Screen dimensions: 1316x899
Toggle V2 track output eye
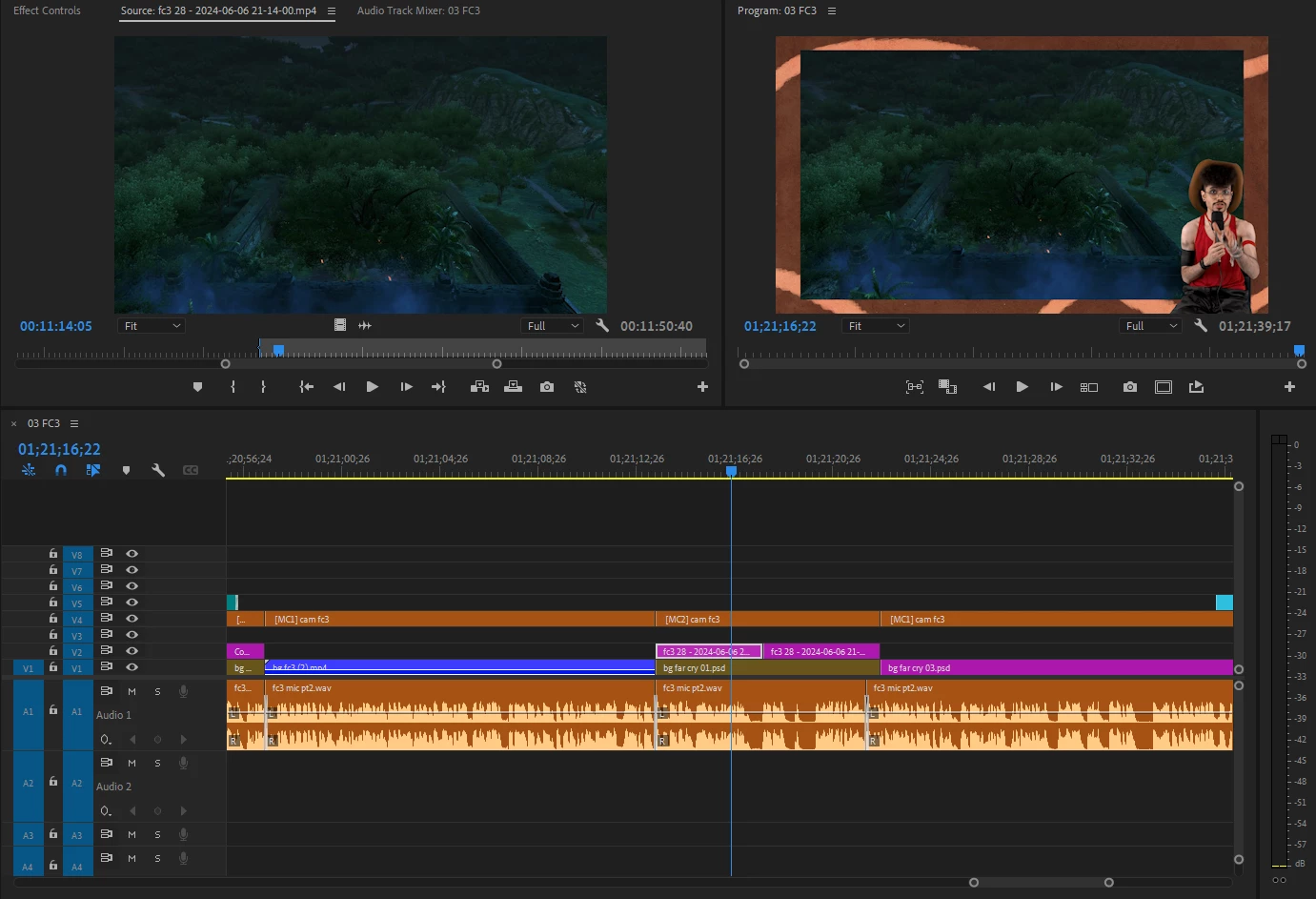click(132, 651)
